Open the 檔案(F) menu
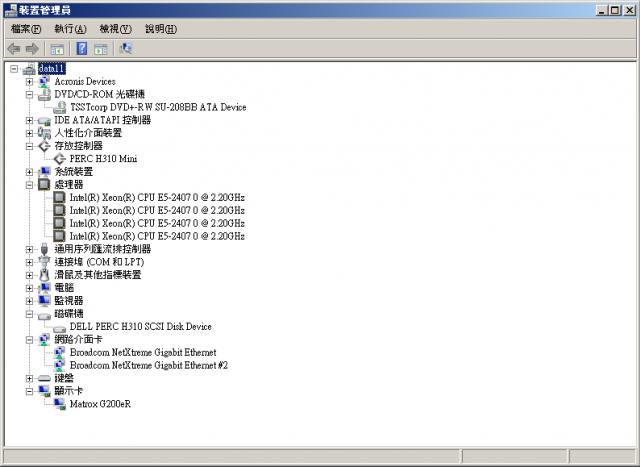Image resolution: width=640 pixels, height=467 pixels. coord(26,29)
